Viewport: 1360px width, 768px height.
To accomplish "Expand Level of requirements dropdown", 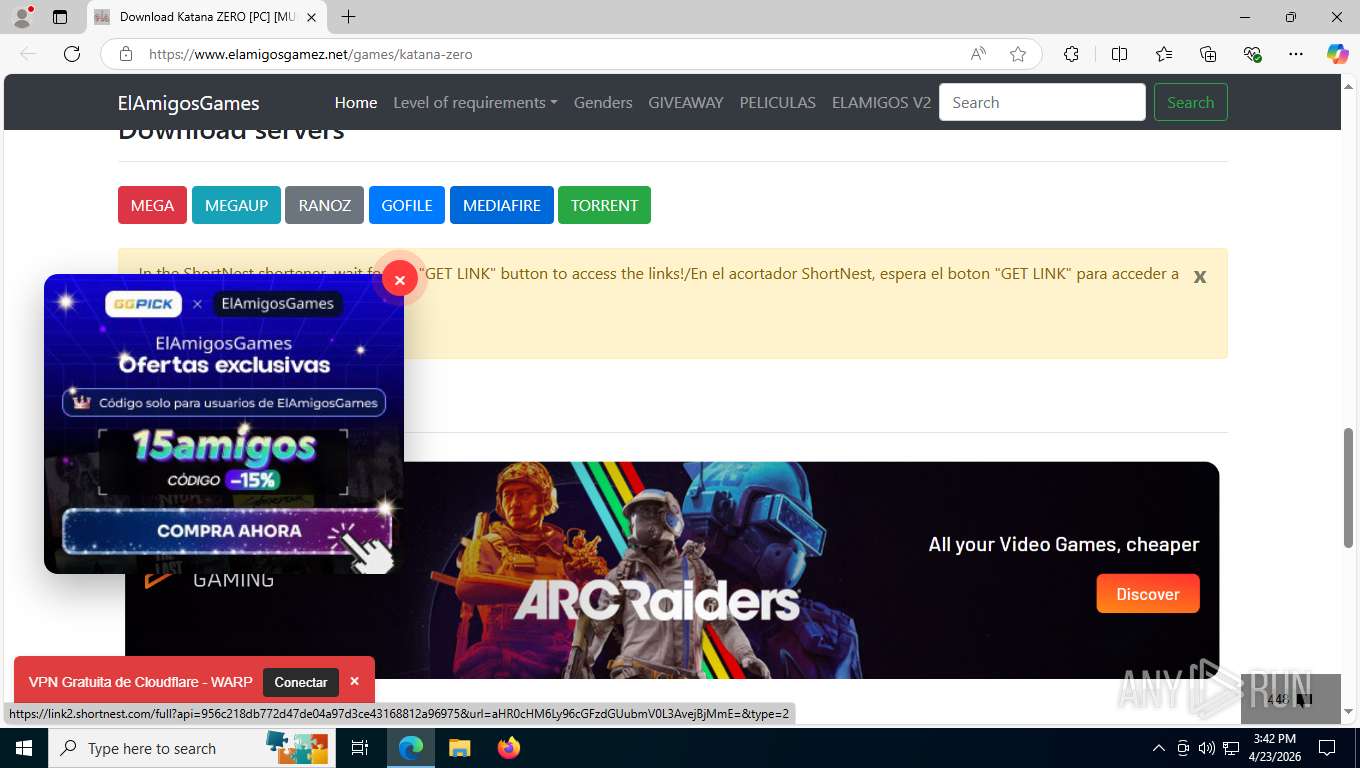I will (x=475, y=102).
